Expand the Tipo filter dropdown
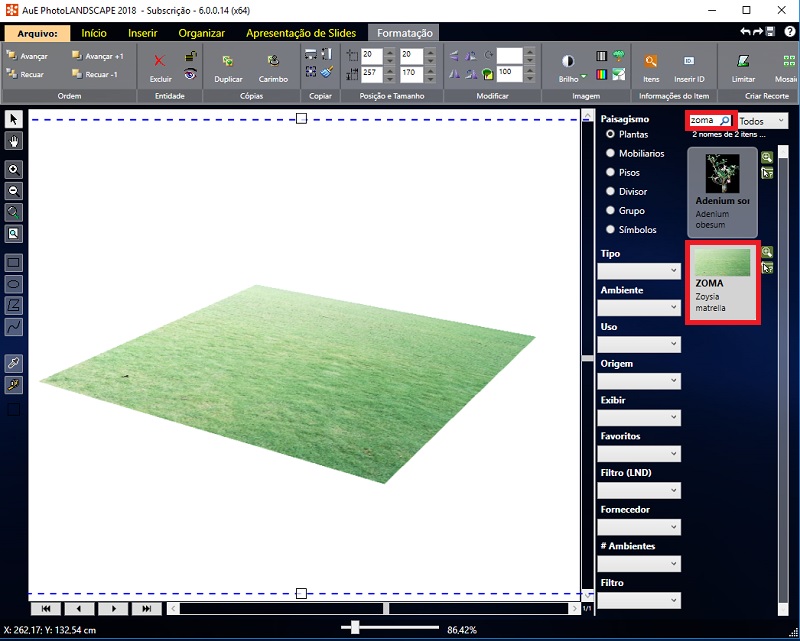This screenshot has height=641, width=800. (x=639, y=271)
